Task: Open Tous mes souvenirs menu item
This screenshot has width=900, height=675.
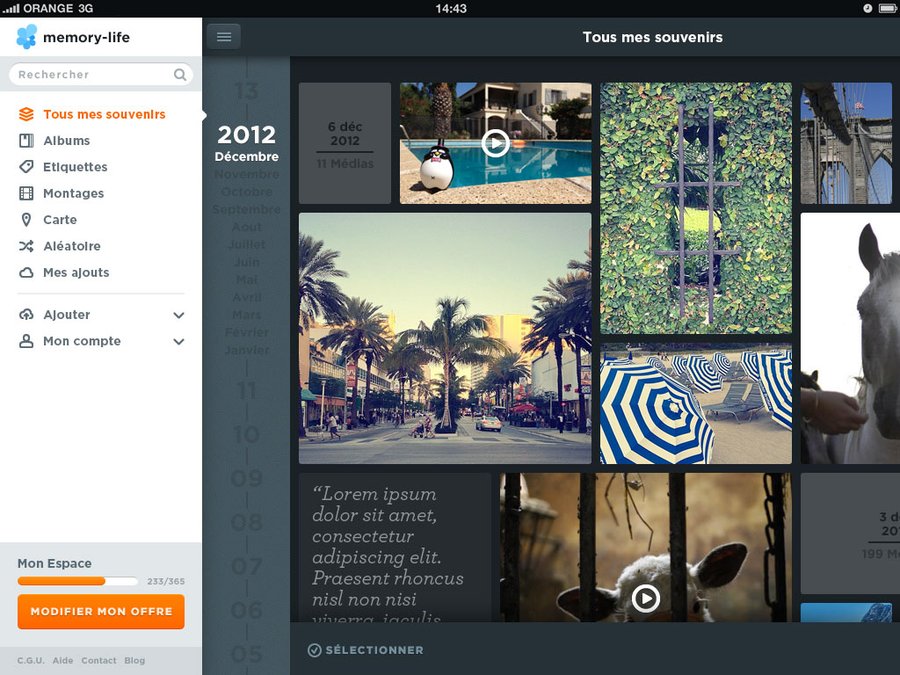Action: click(x=104, y=114)
